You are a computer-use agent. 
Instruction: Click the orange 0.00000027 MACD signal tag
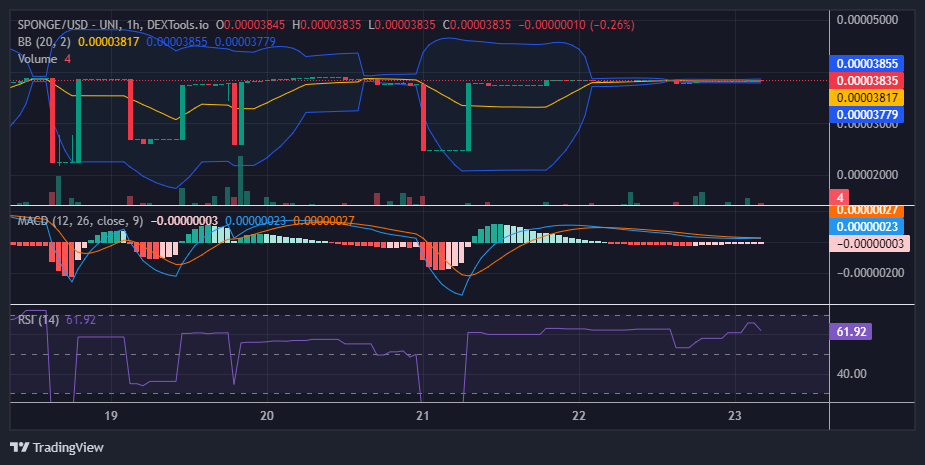pyautogui.click(x=866, y=211)
